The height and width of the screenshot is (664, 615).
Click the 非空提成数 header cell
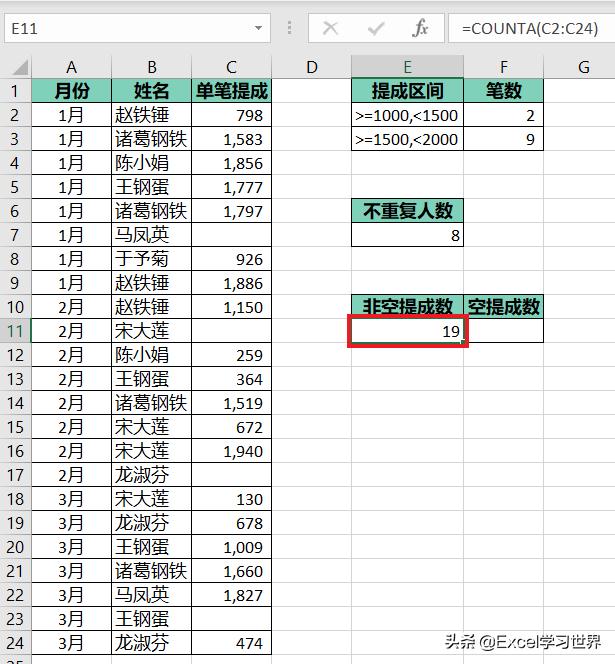pos(407,307)
